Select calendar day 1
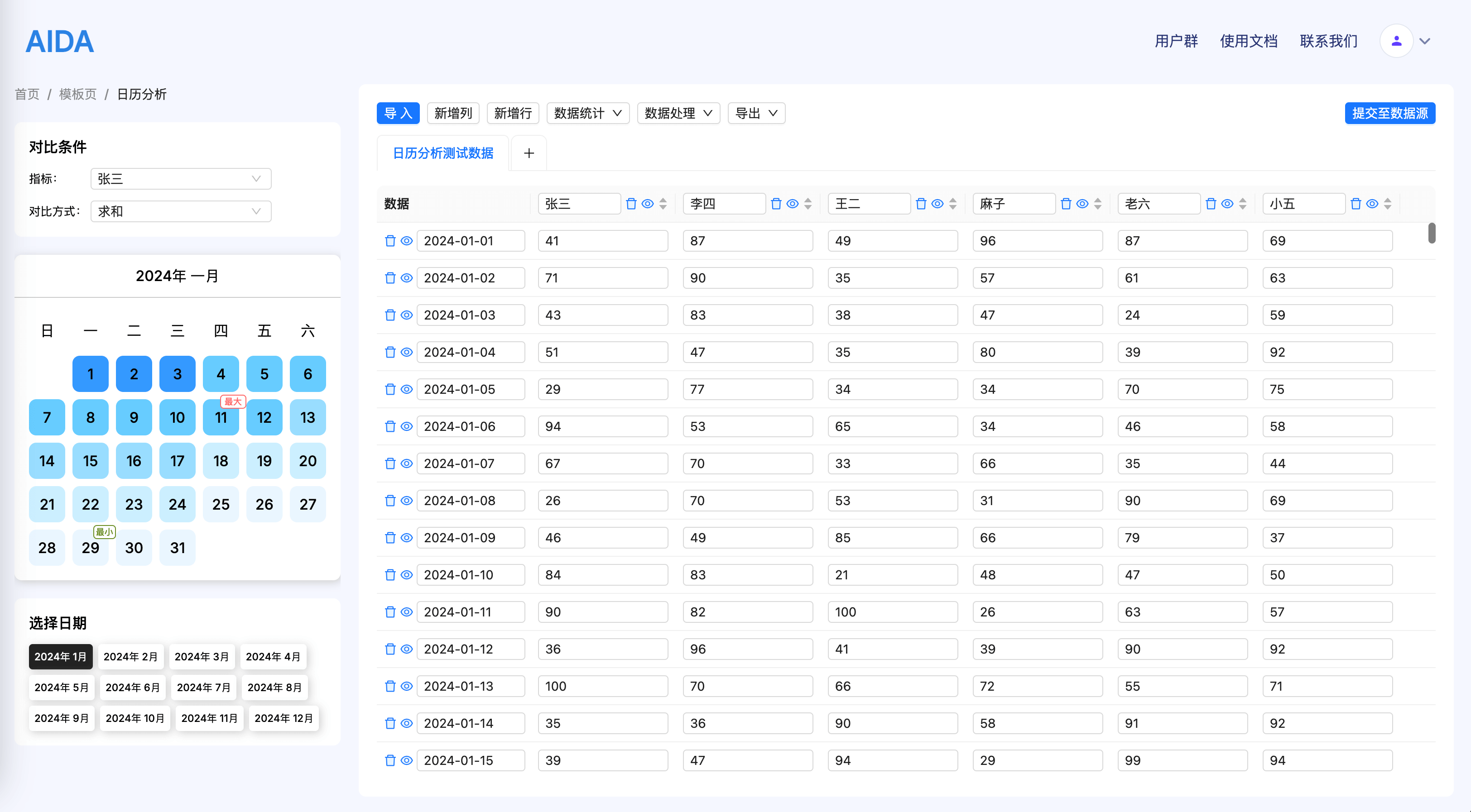1471x812 pixels. pos(90,374)
